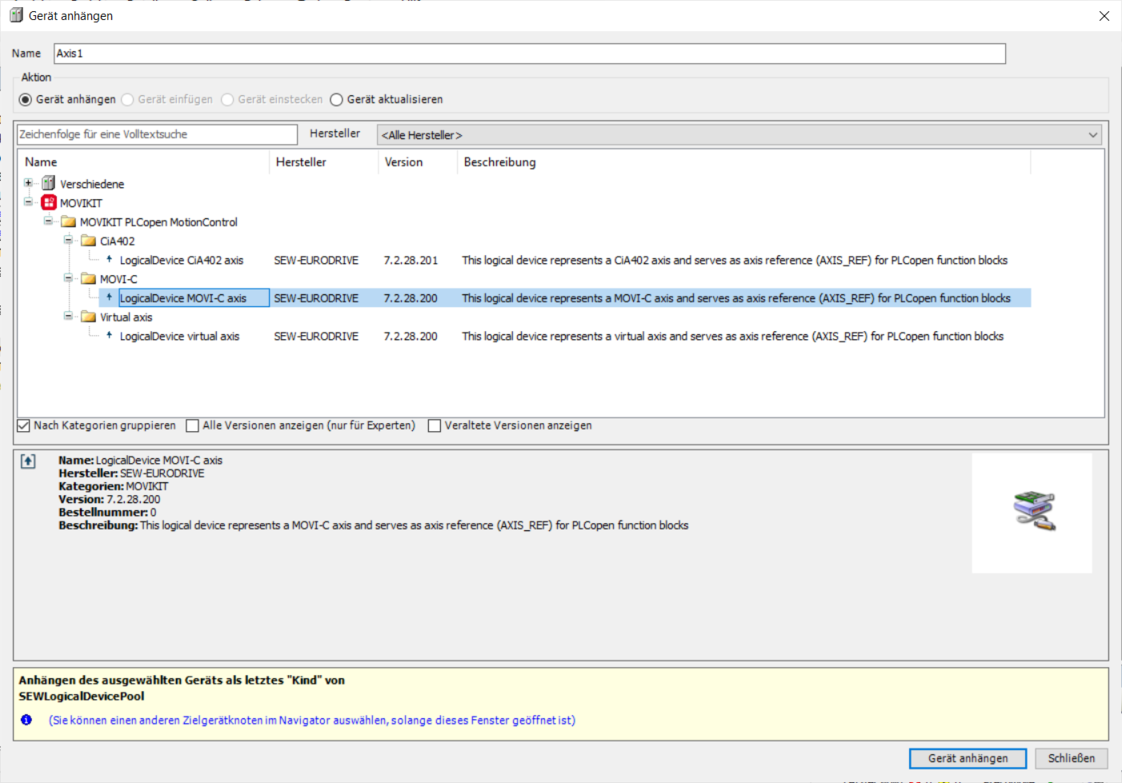1122x783 pixels.
Task: Sort list by Version column header
Action: click(x=404, y=162)
